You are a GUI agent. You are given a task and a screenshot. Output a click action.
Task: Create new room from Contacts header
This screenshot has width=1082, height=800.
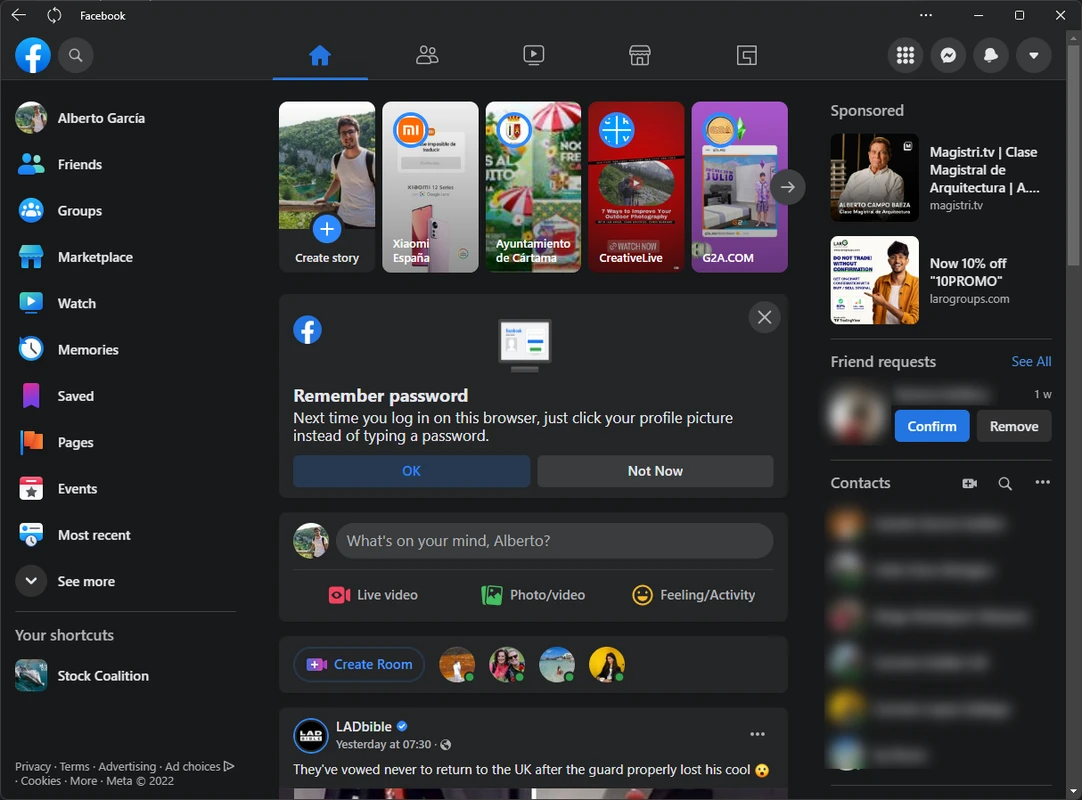point(970,483)
